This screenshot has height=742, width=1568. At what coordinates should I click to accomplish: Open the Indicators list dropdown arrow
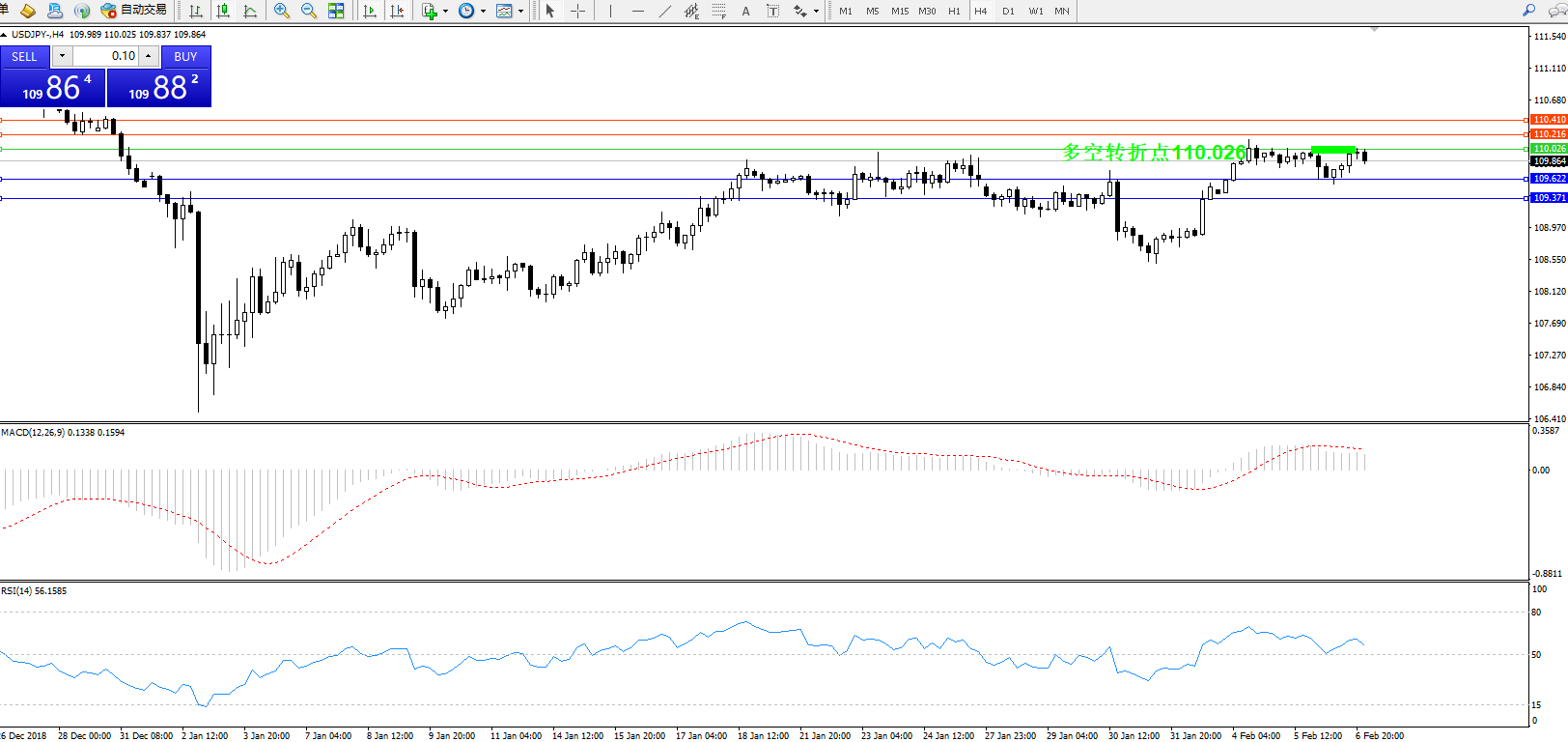[445, 12]
